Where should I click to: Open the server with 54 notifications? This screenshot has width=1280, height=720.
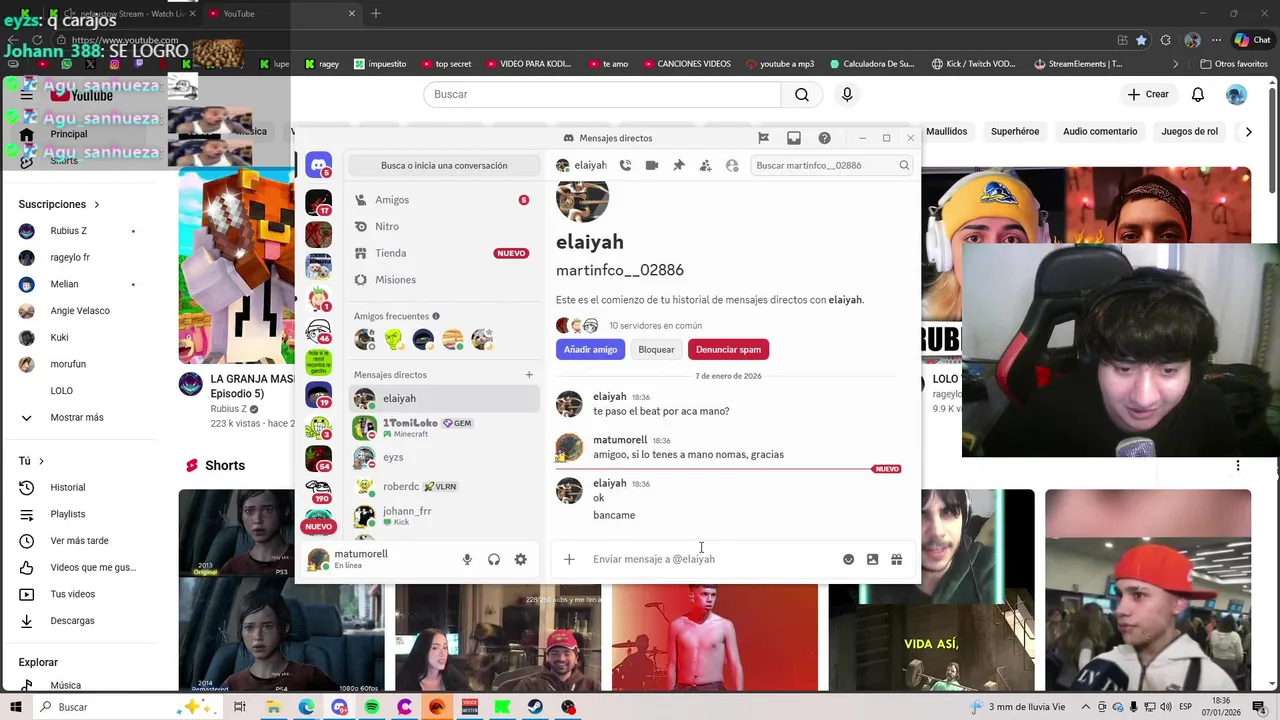pyautogui.click(x=318, y=458)
